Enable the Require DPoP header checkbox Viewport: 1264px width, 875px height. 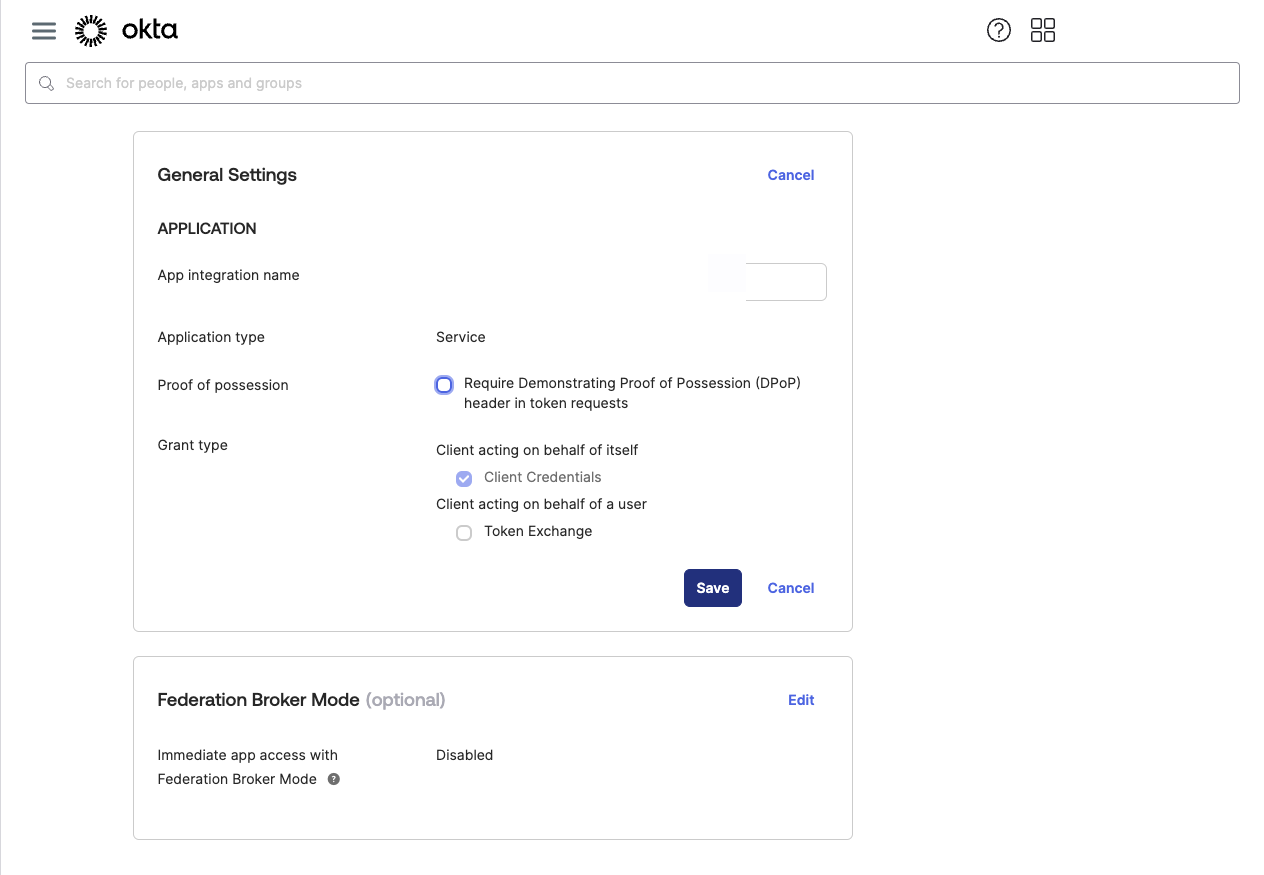(x=444, y=385)
